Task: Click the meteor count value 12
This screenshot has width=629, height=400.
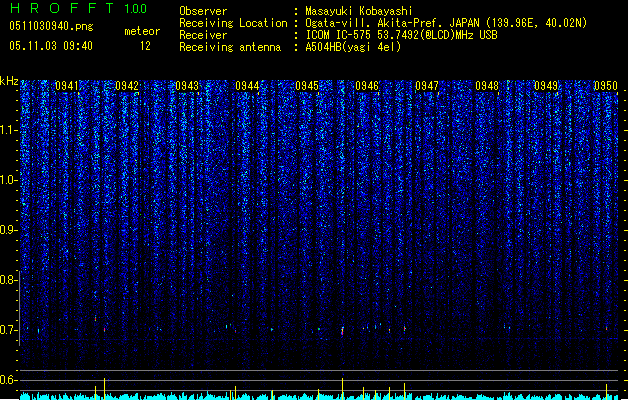Action: (x=145, y=46)
